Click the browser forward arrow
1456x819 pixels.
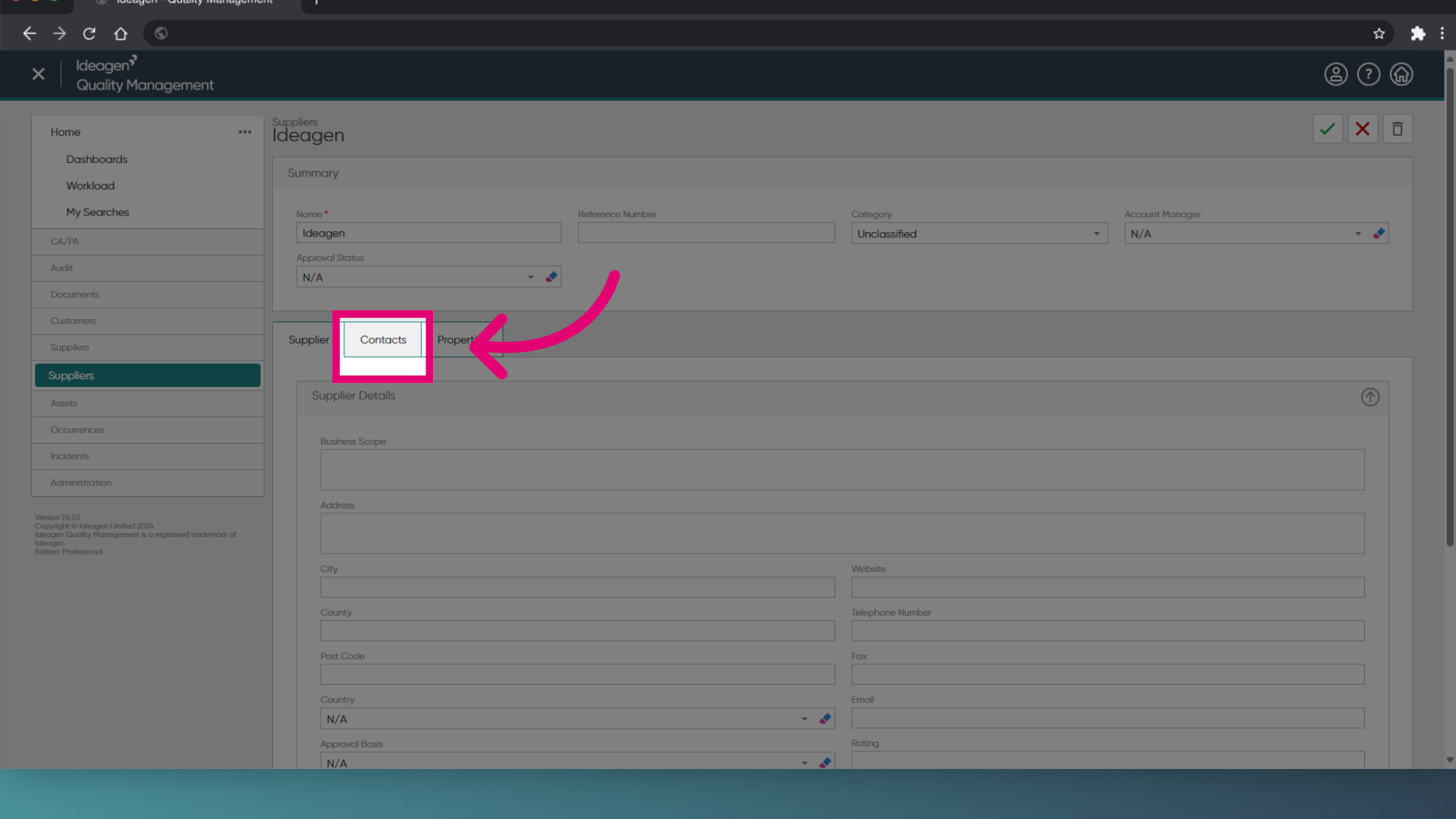[59, 33]
